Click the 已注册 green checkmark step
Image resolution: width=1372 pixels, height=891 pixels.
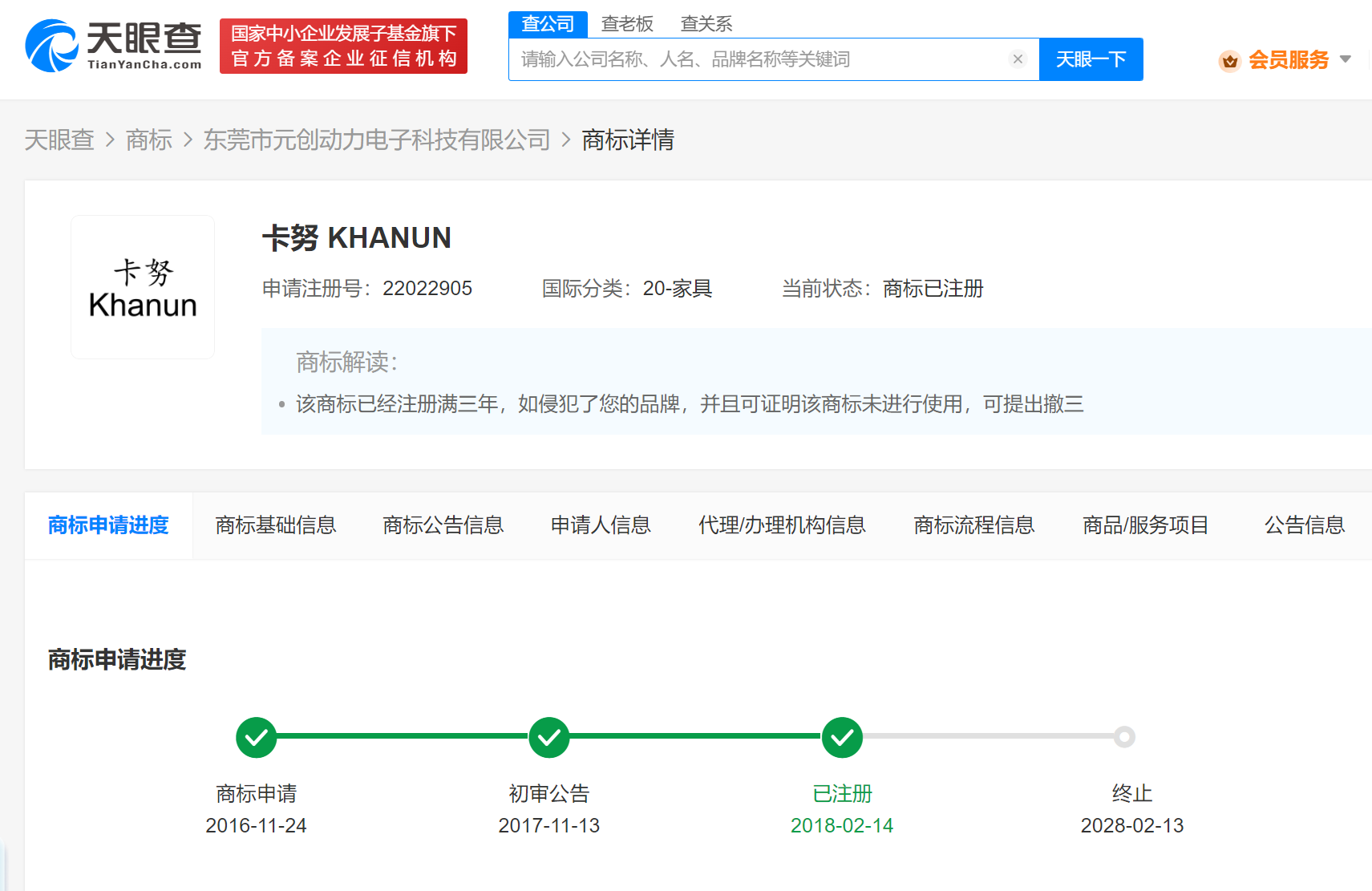click(842, 737)
